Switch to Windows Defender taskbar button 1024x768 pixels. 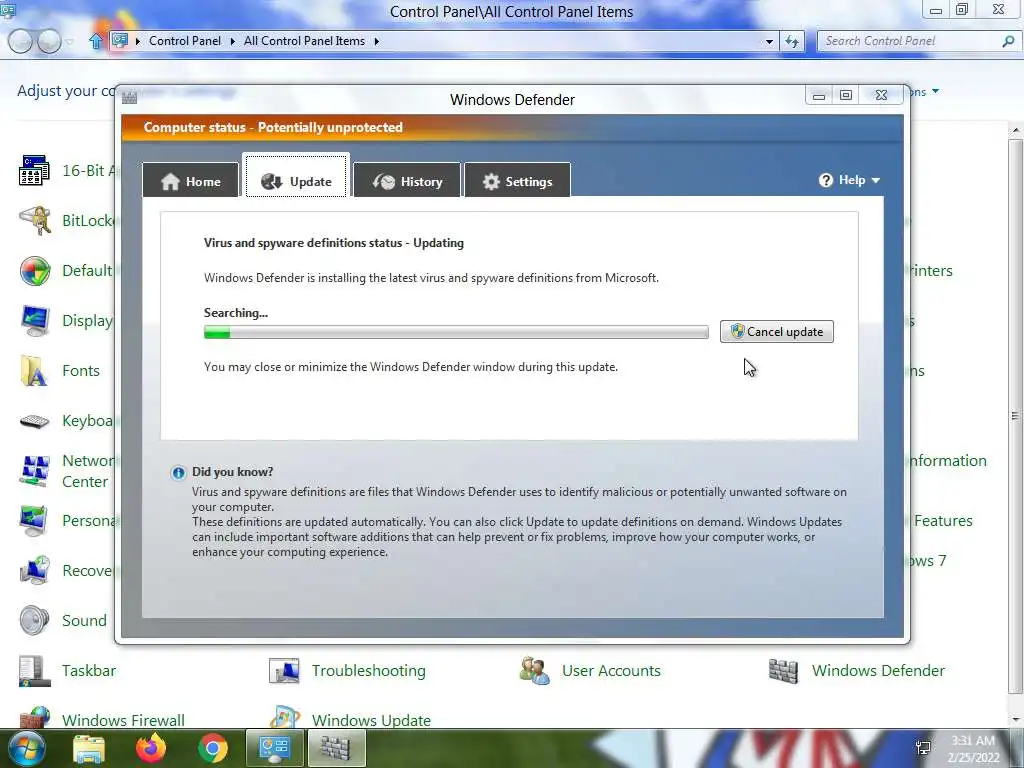click(336, 748)
